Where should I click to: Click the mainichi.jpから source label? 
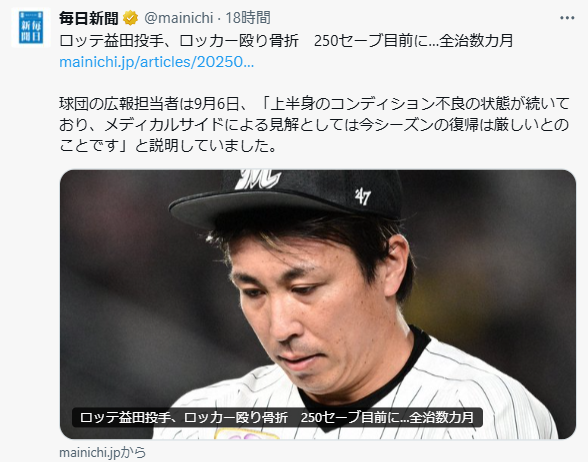102,453
